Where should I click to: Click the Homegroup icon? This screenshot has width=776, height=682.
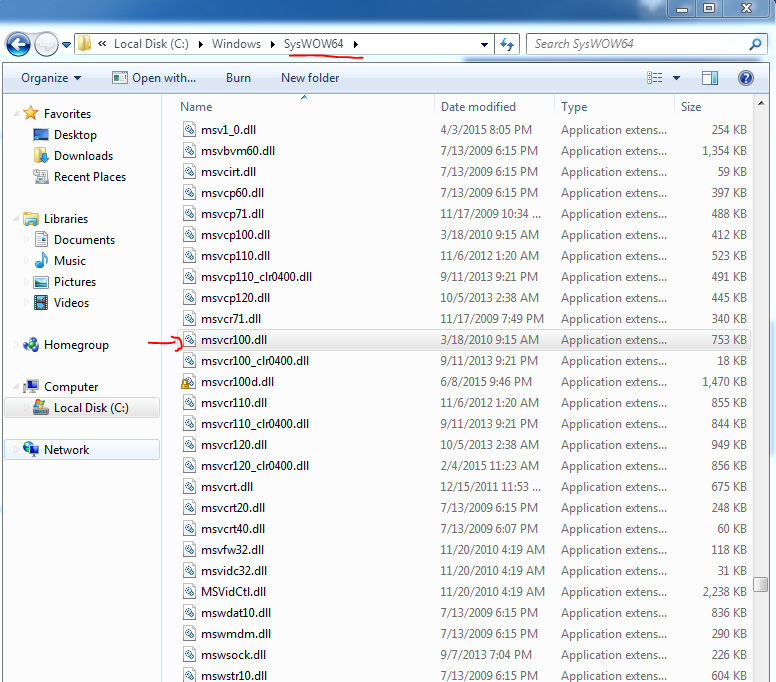point(31,344)
